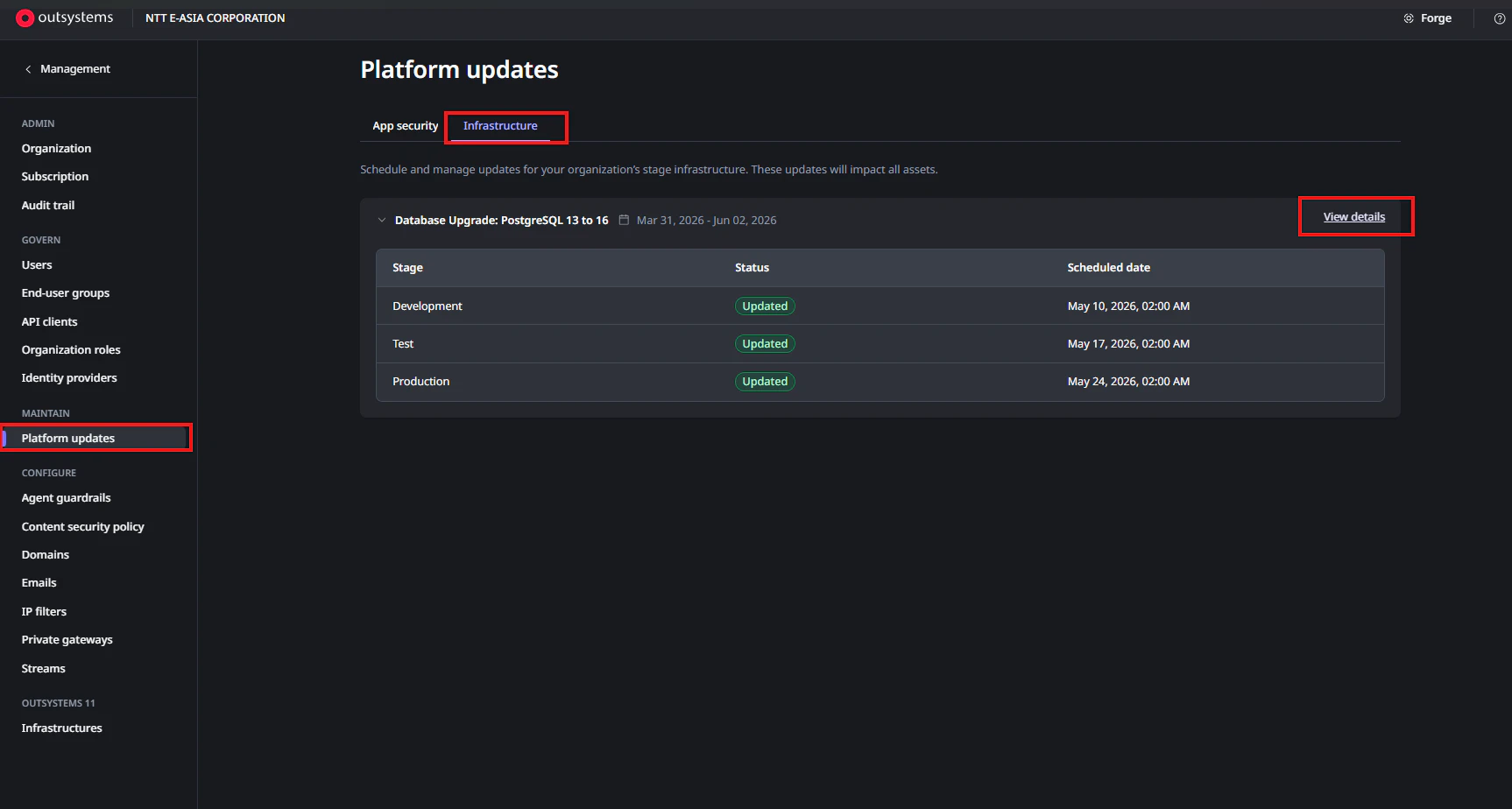This screenshot has width=1512, height=809.
Task: Click the May 10, 2026 scheduled date
Action: point(1129,306)
